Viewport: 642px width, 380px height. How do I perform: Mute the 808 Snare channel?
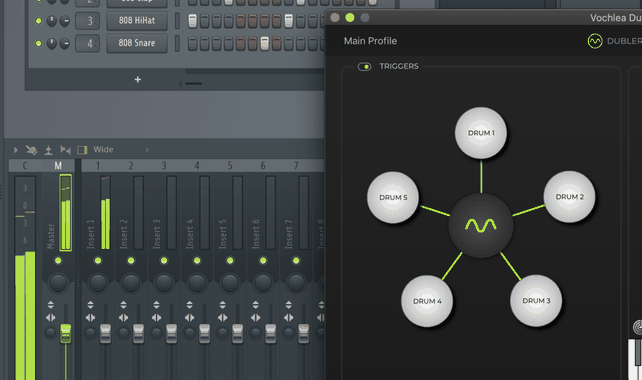pos(38,43)
